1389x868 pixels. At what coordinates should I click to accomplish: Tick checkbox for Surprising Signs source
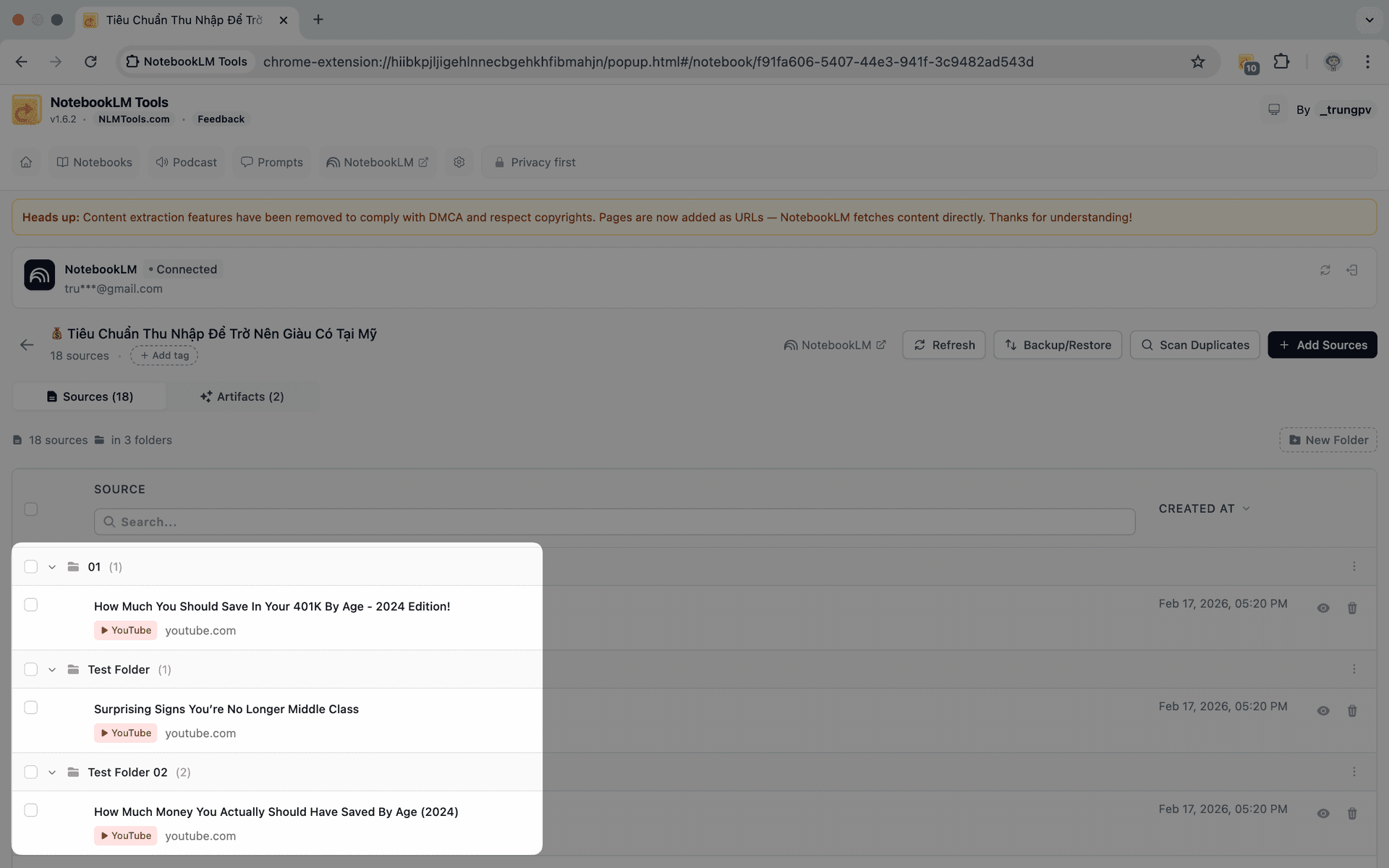[x=31, y=707]
